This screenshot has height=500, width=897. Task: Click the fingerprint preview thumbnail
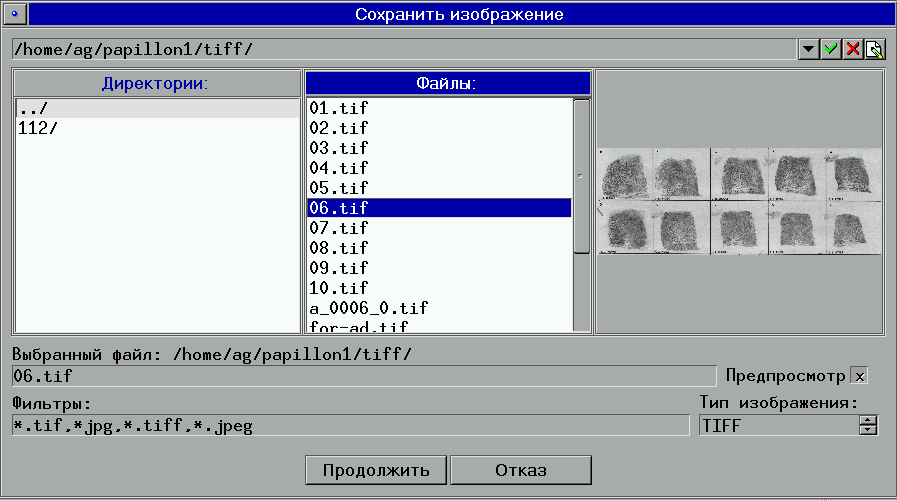(x=739, y=201)
